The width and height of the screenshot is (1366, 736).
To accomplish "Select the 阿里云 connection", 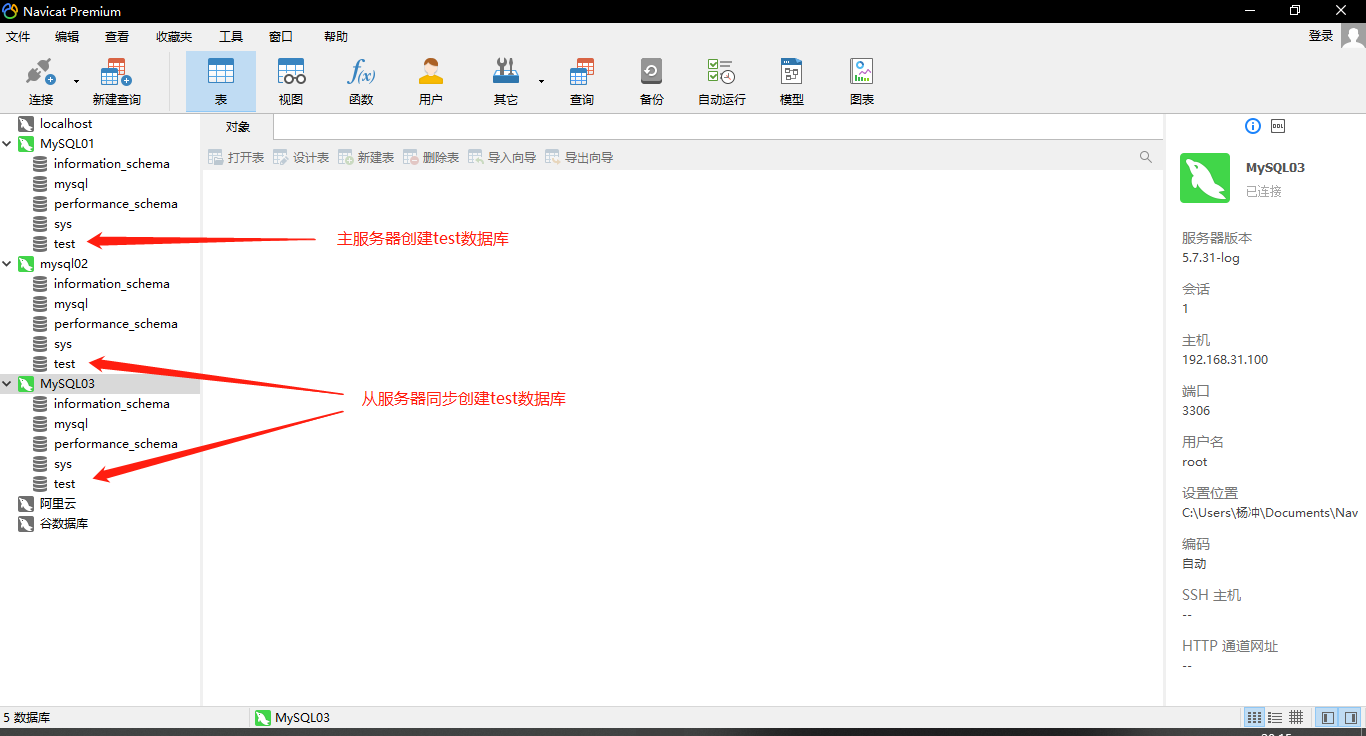I will pos(58,504).
